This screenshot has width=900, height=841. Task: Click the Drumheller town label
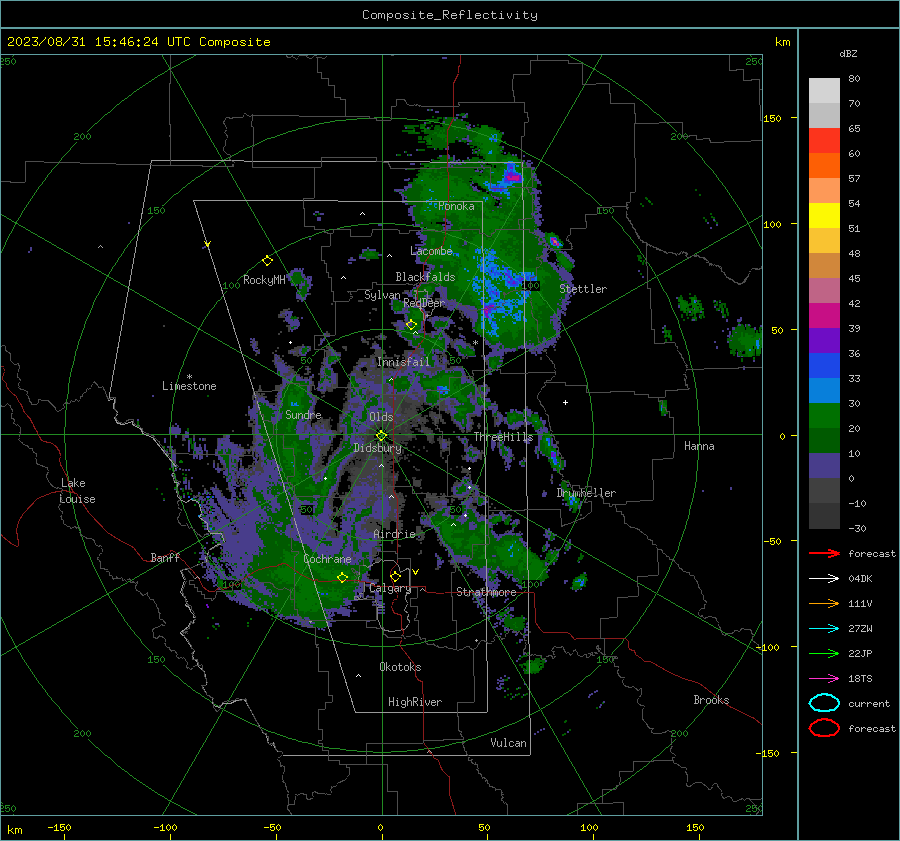[x=586, y=493]
